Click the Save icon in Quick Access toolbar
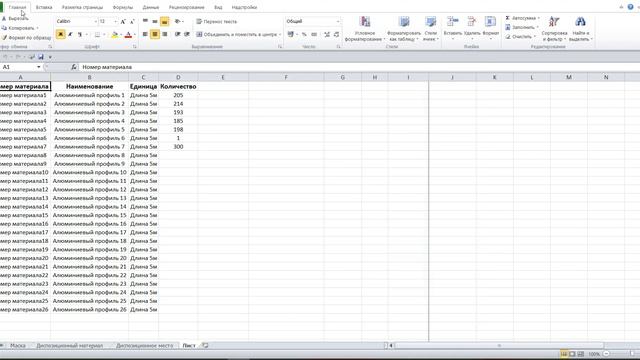 (41, 57)
